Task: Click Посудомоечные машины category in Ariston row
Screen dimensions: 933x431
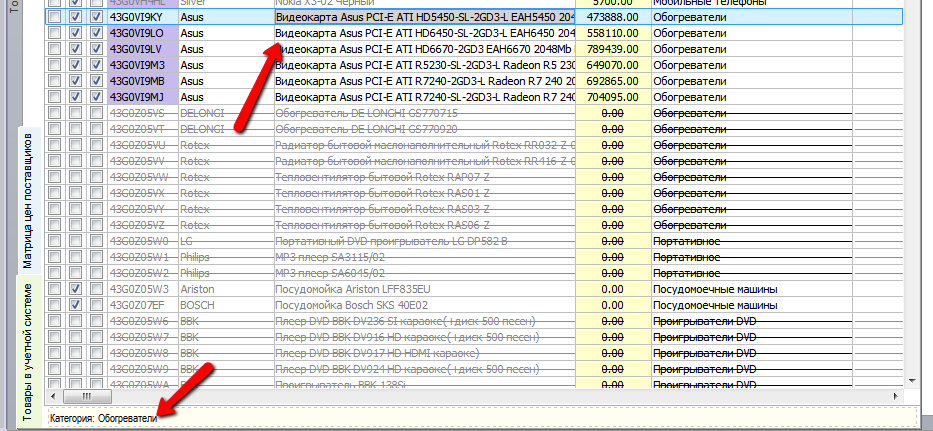Action: [752, 289]
